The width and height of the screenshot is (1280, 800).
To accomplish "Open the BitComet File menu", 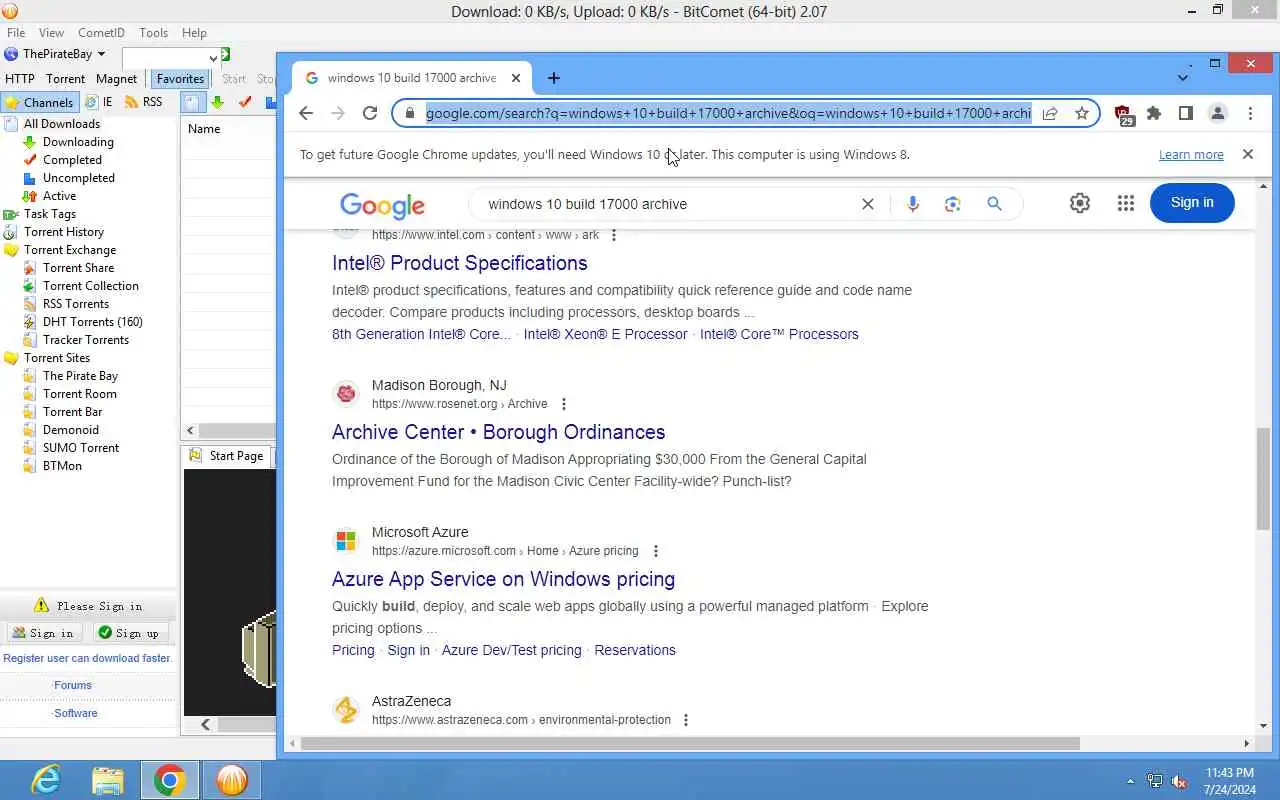I will (x=16, y=33).
